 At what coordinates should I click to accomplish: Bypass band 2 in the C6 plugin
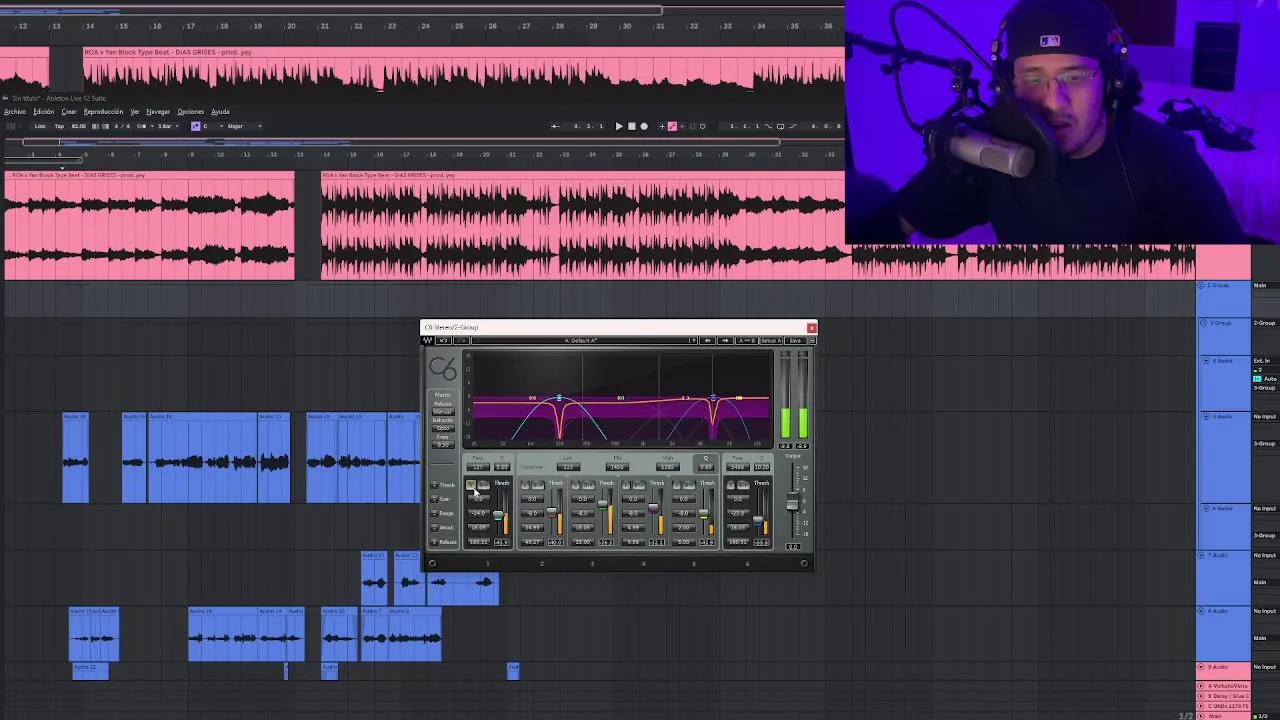tap(538, 485)
